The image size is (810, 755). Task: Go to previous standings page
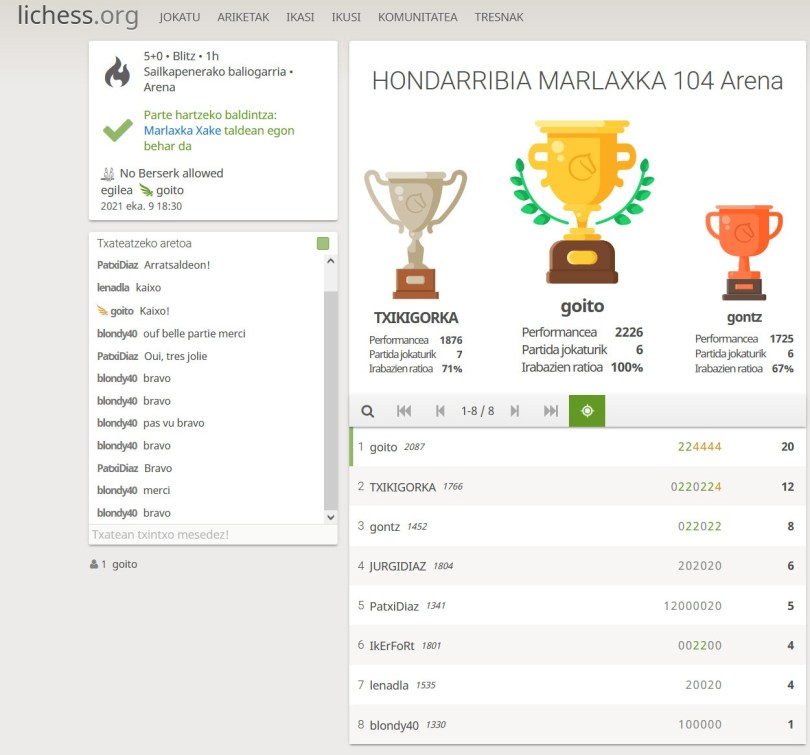coord(440,411)
